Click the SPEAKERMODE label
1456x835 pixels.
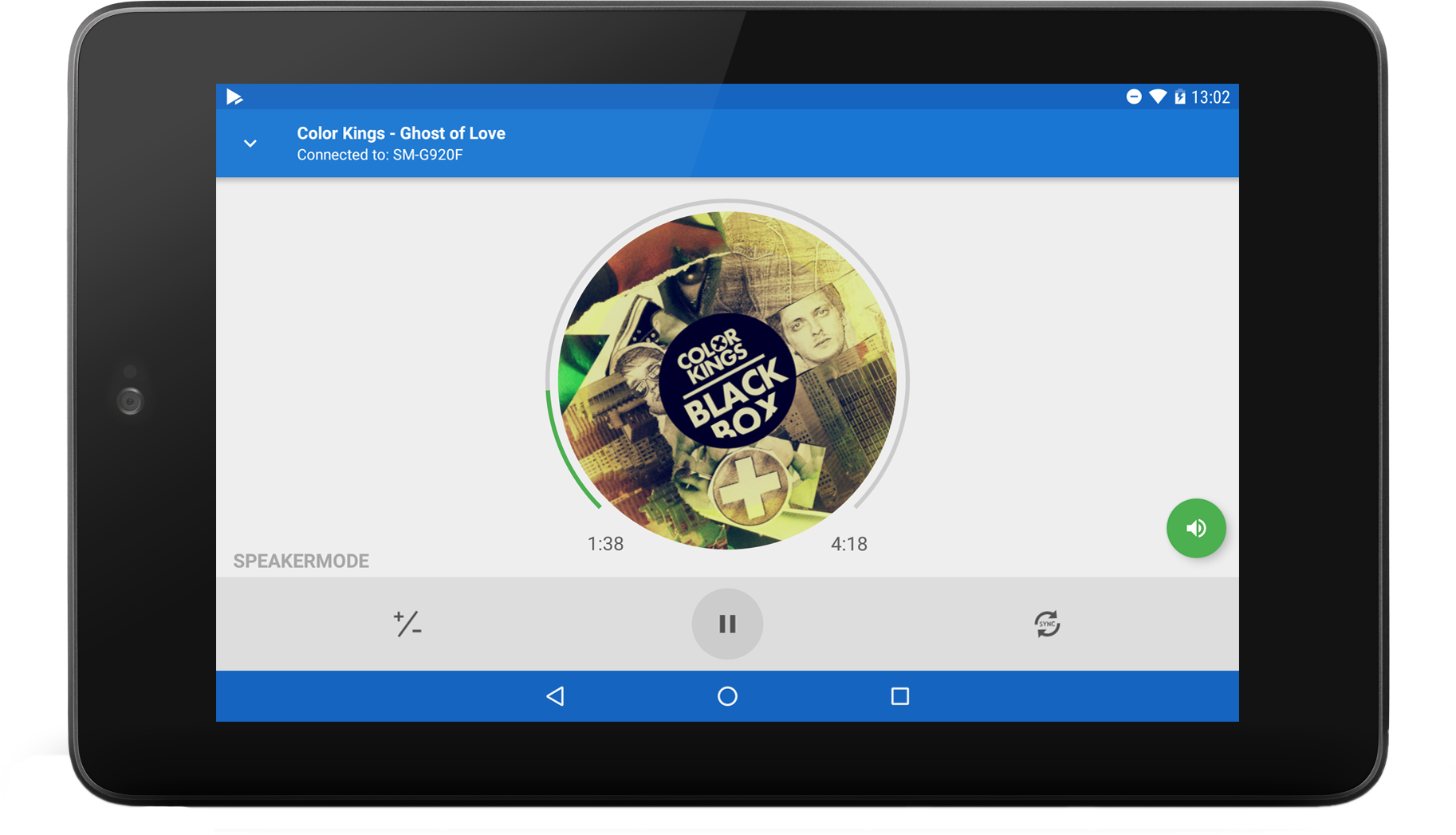(x=301, y=561)
